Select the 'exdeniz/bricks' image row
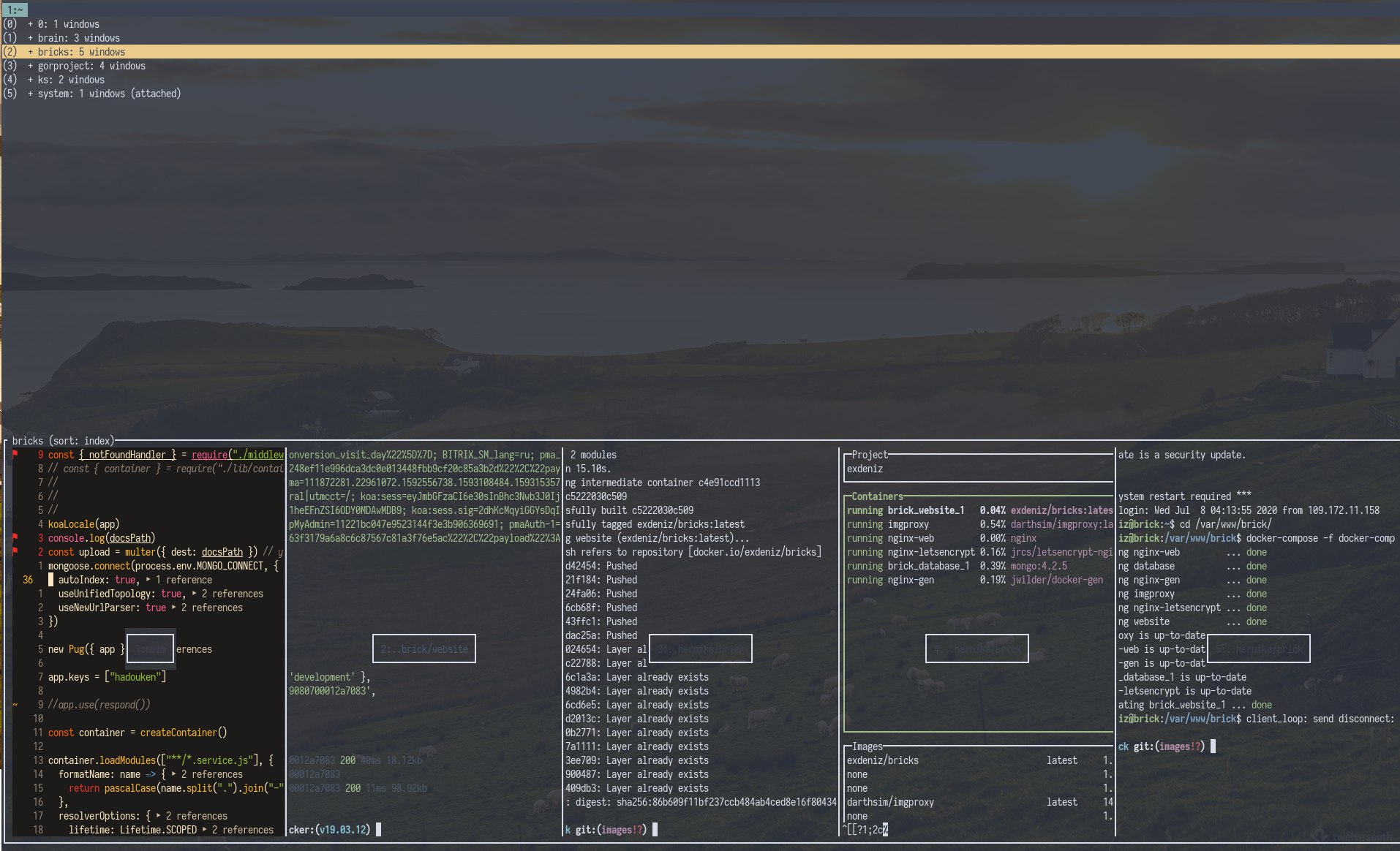The width and height of the screenshot is (1400, 851). [979, 760]
